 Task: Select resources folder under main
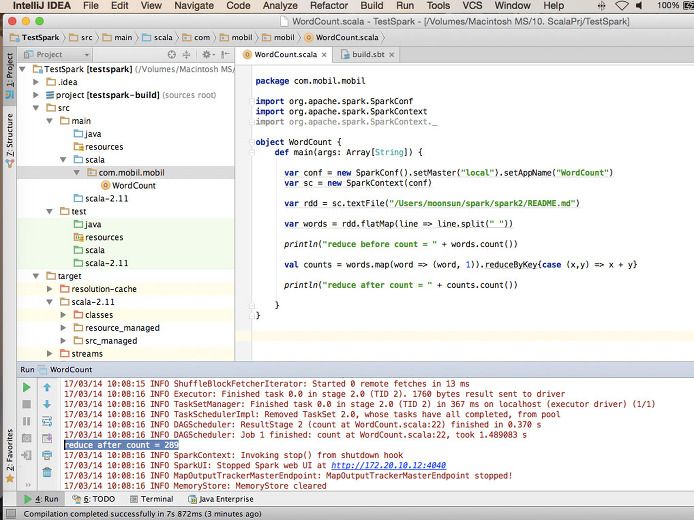(99, 146)
